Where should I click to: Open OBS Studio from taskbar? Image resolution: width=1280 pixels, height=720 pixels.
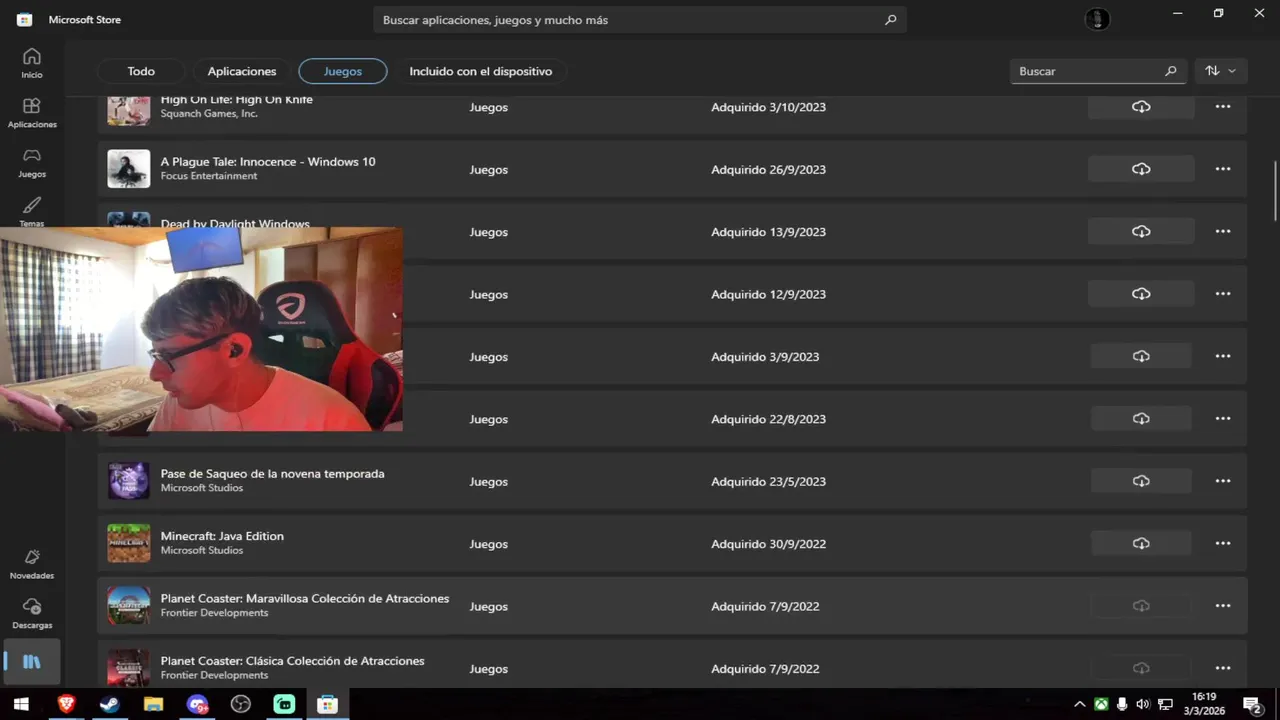pos(240,704)
